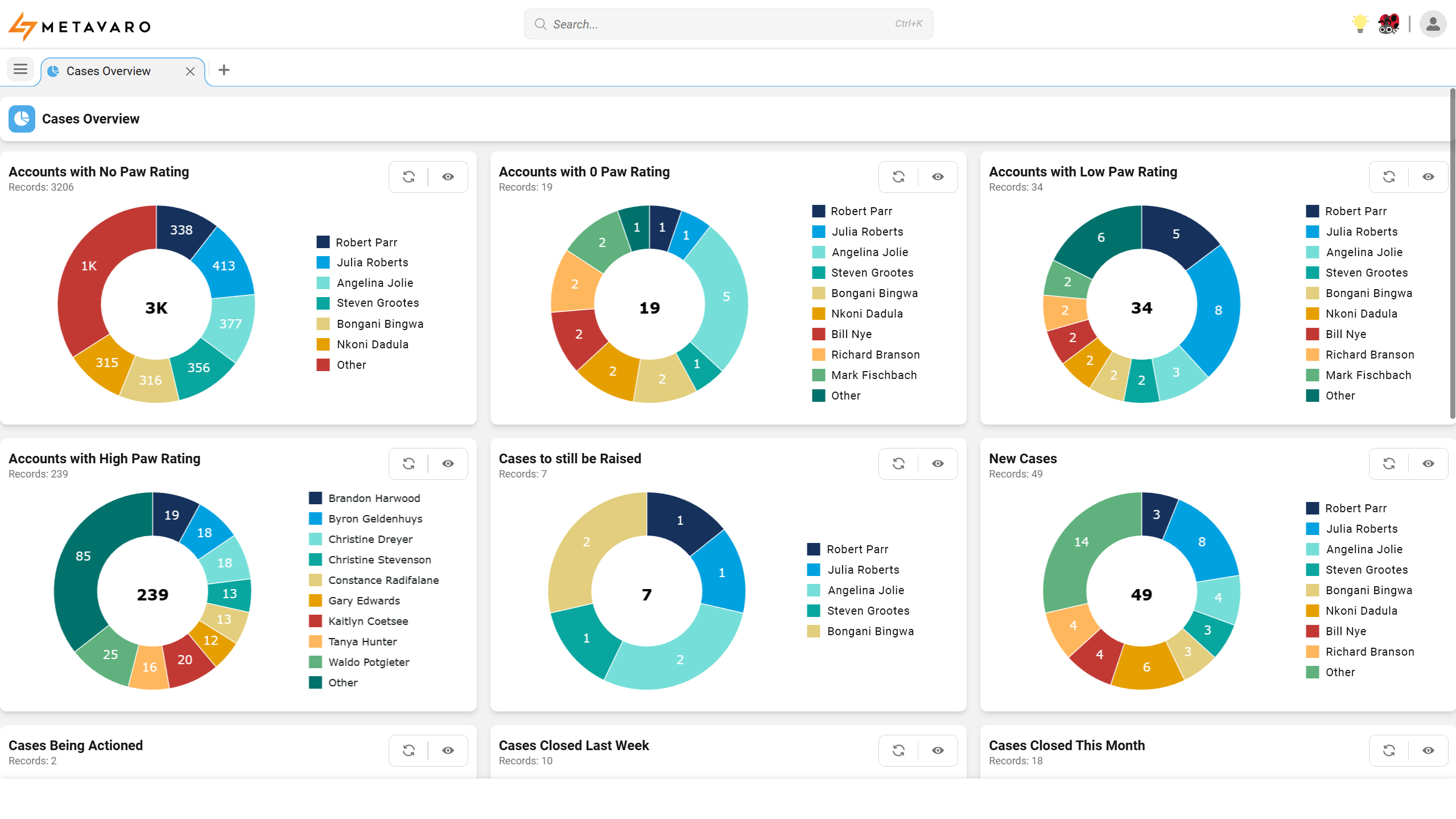The width and height of the screenshot is (1456, 819).
Task: Refresh the New Cases chart
Action: pos(1388,464)
